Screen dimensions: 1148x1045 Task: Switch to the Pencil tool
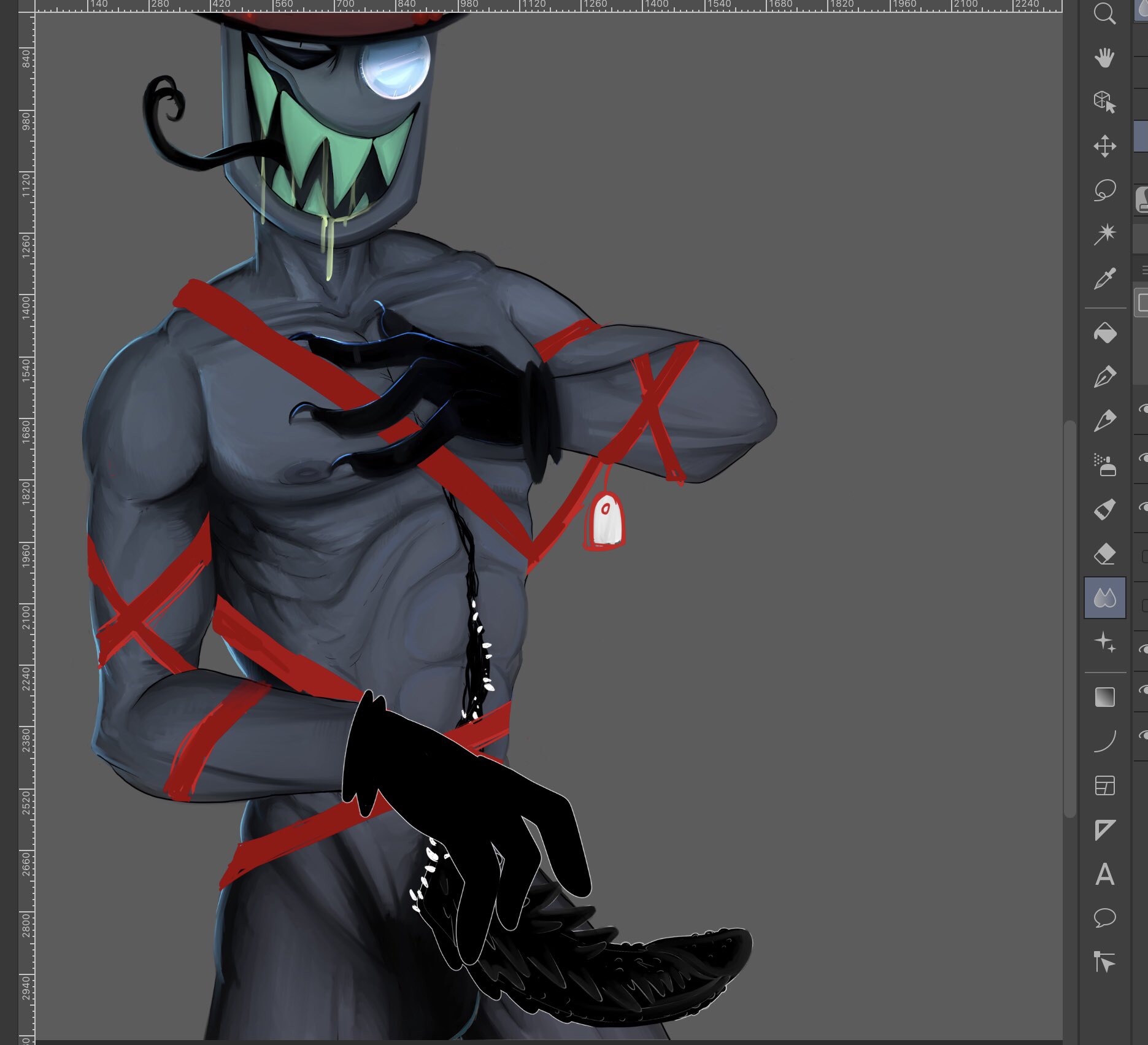coord(1104,421)
